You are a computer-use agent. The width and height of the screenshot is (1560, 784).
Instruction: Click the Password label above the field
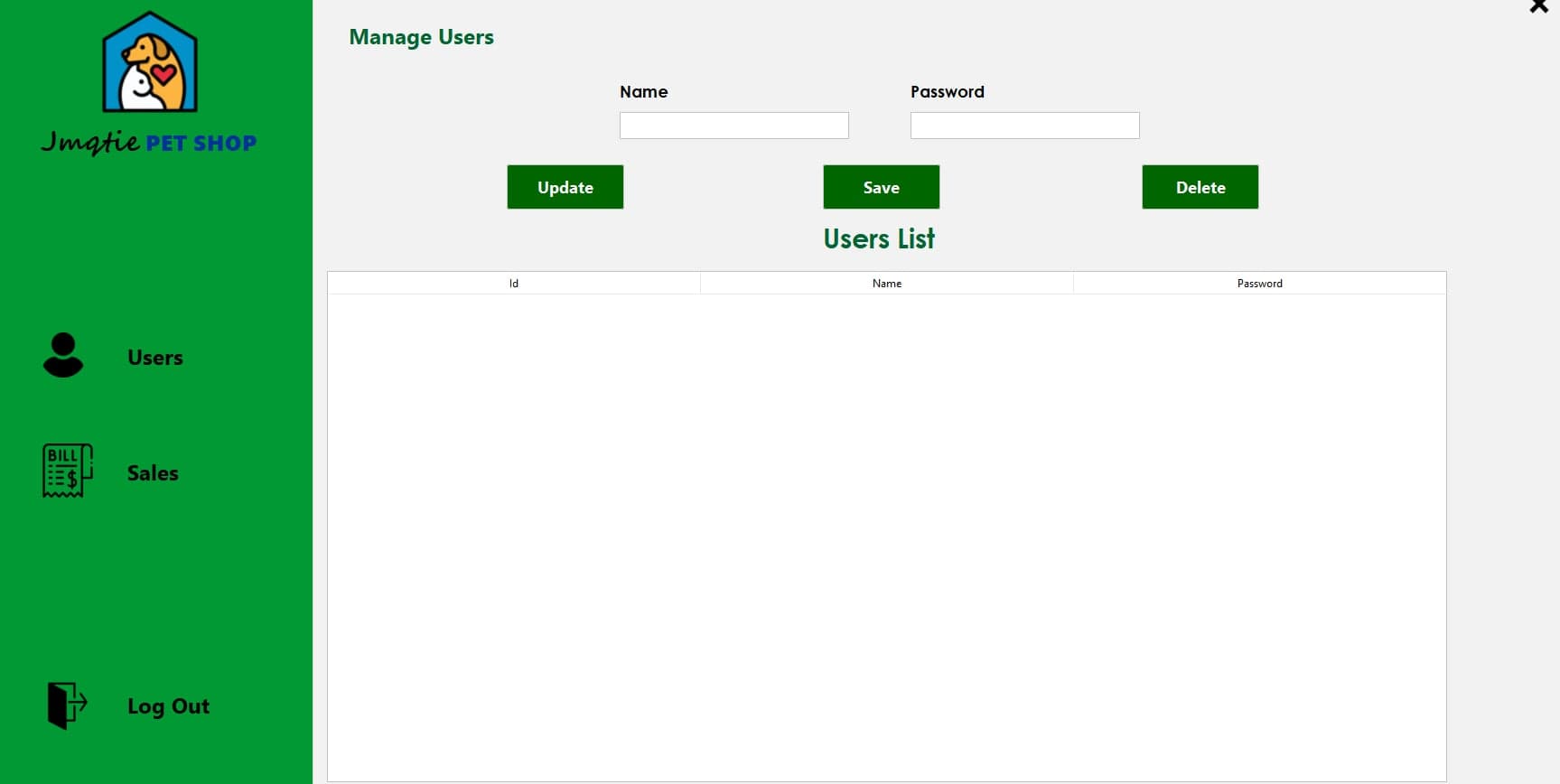(948, 92)
